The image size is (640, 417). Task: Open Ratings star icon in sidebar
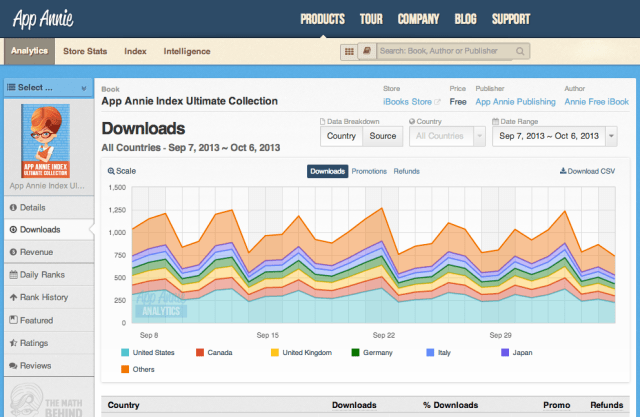coord(13,343)
